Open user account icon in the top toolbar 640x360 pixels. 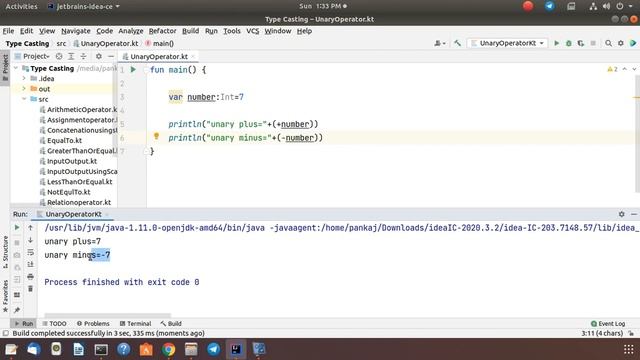[x=439, y=43]
